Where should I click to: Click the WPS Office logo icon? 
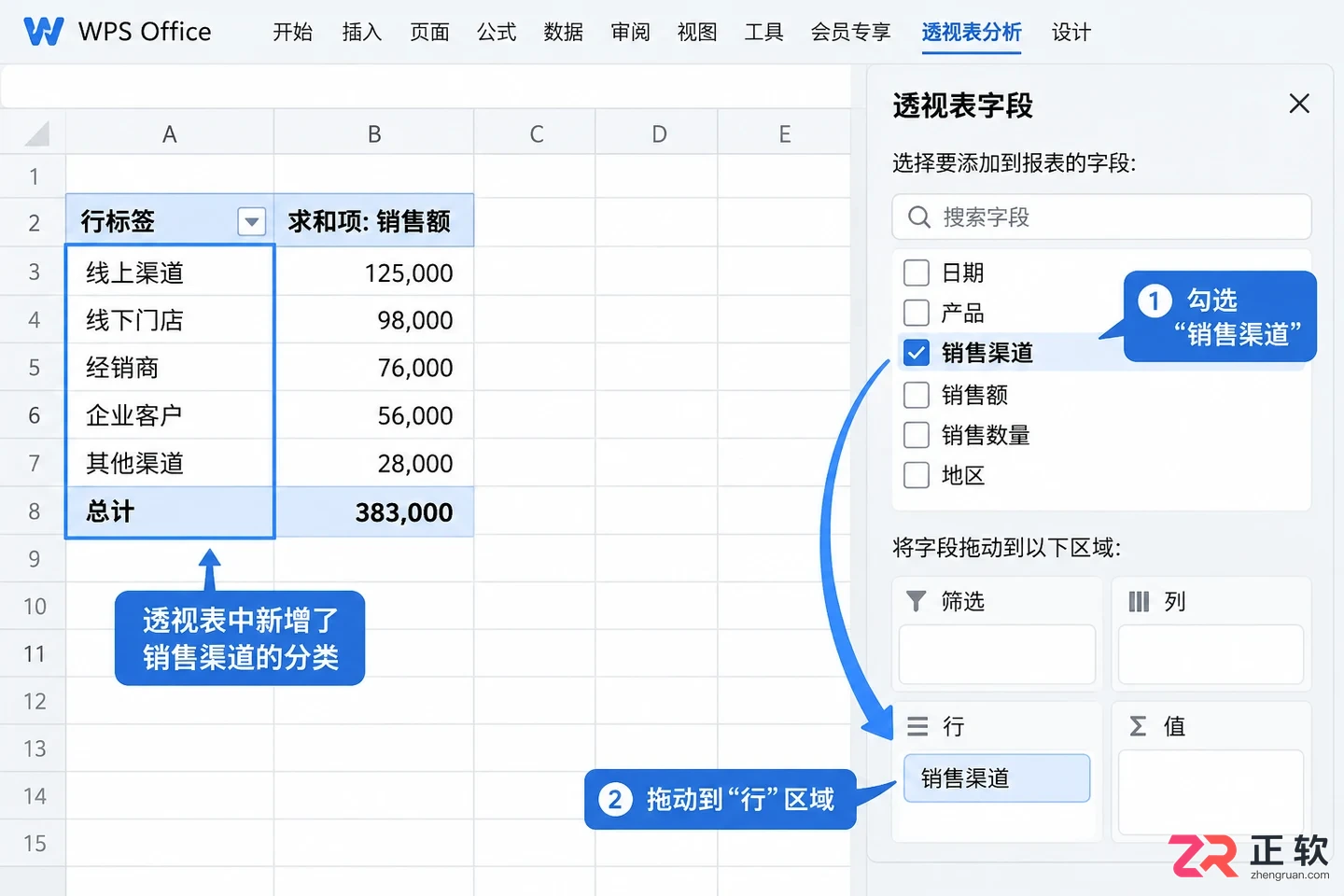click(44, 32)
